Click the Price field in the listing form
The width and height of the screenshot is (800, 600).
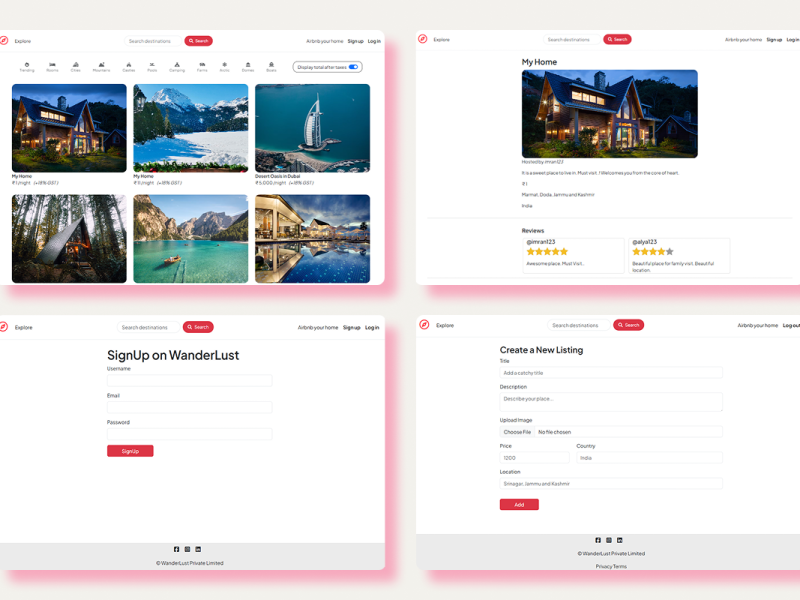pos(534,458)
